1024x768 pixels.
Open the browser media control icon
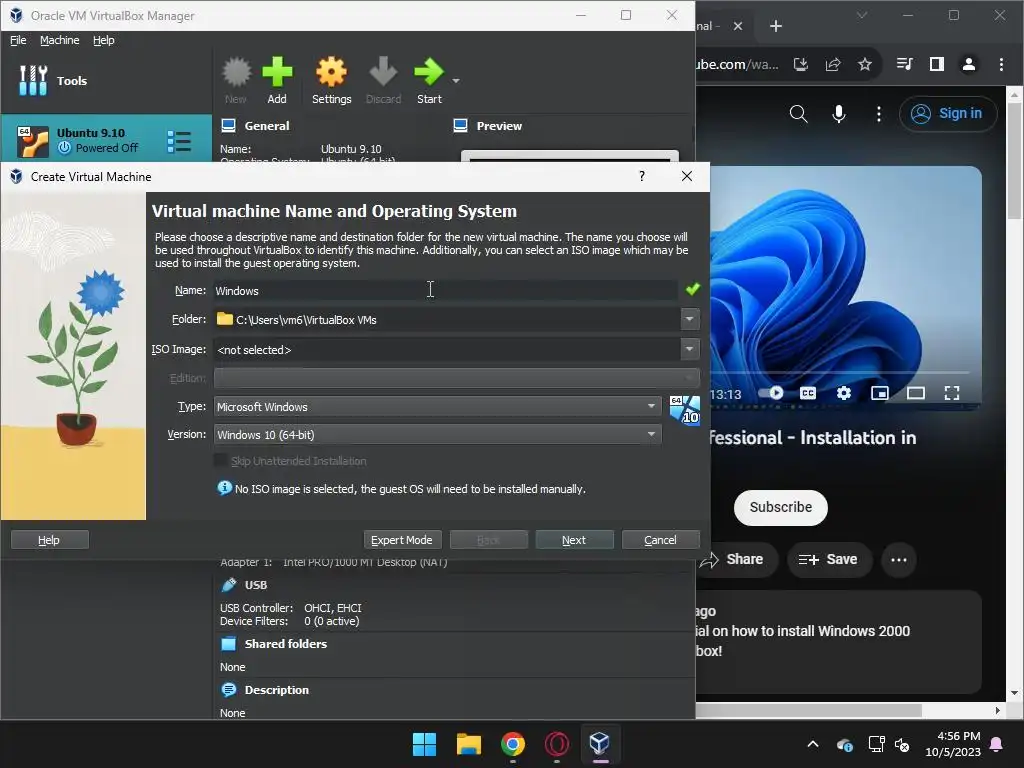tap(904, 64)
